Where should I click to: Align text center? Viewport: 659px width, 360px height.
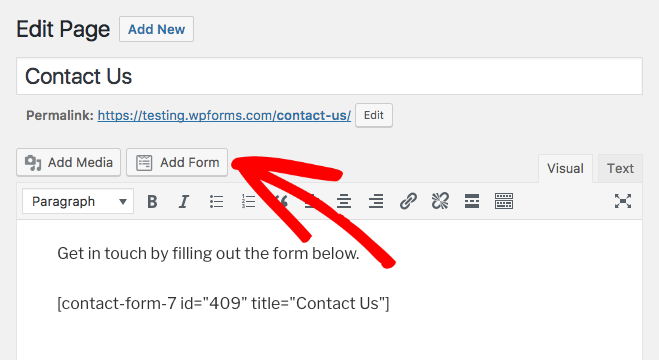(x=344, y=202)
